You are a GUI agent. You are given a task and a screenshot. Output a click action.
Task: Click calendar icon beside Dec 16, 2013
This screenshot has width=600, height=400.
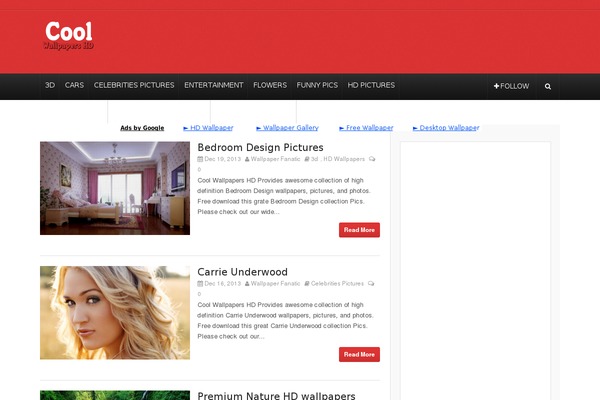click(200, 284)
